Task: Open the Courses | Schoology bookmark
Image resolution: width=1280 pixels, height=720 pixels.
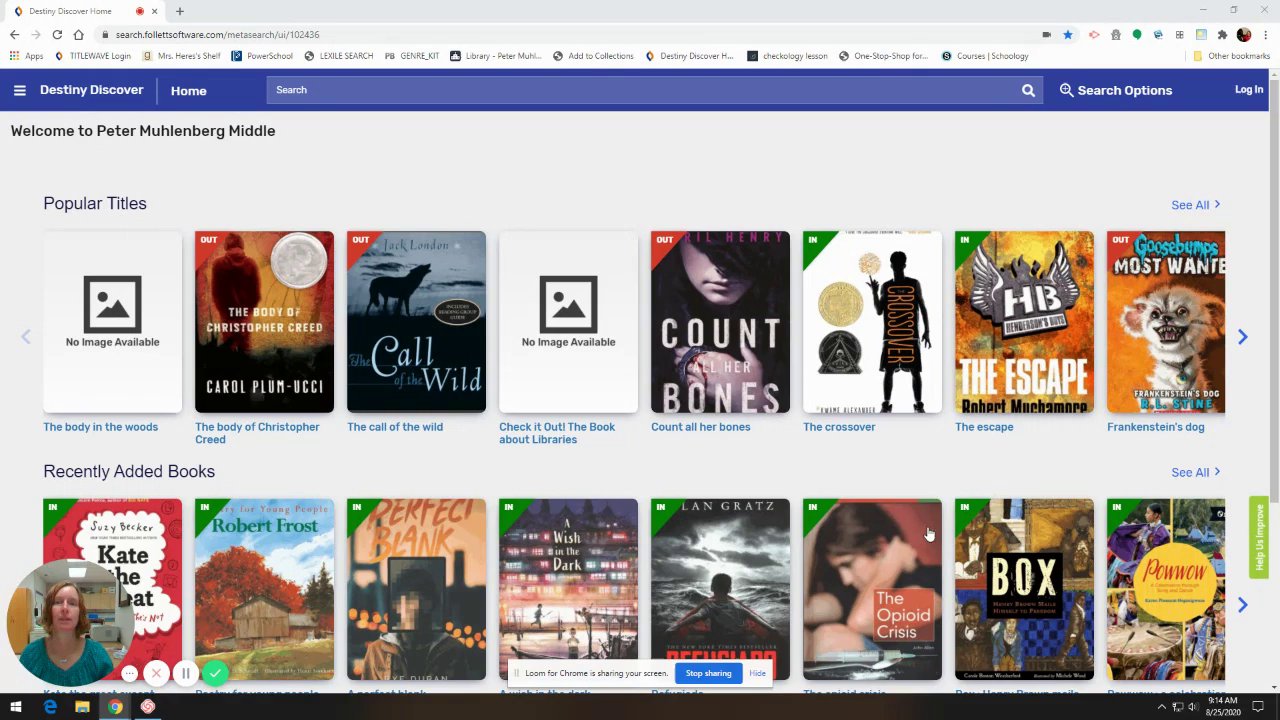Action: coord(985,56)
